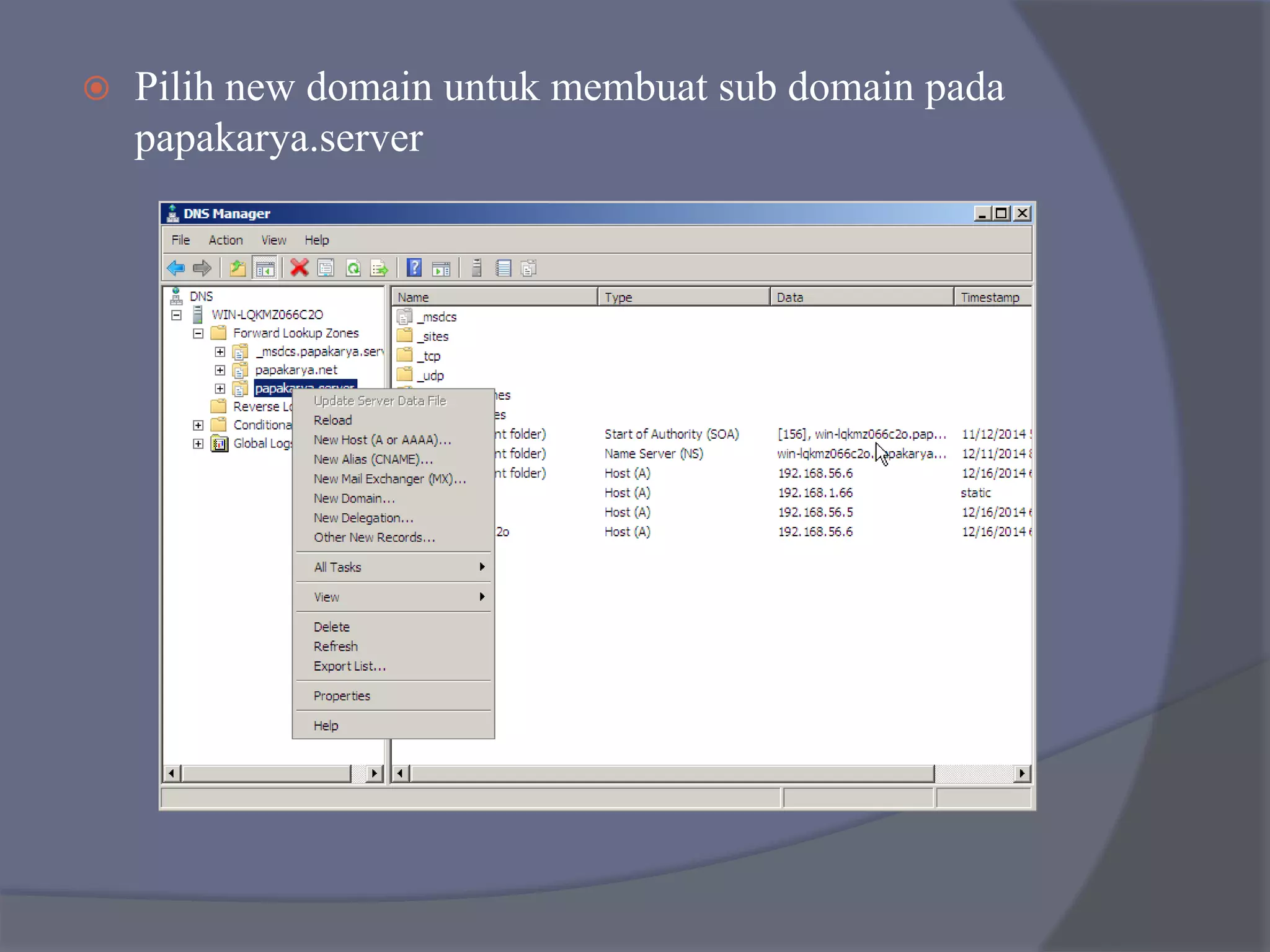1270x952 pixels.
Task: Toggle the Show/Hide Console Tree icon
Action: coord(265,268)
